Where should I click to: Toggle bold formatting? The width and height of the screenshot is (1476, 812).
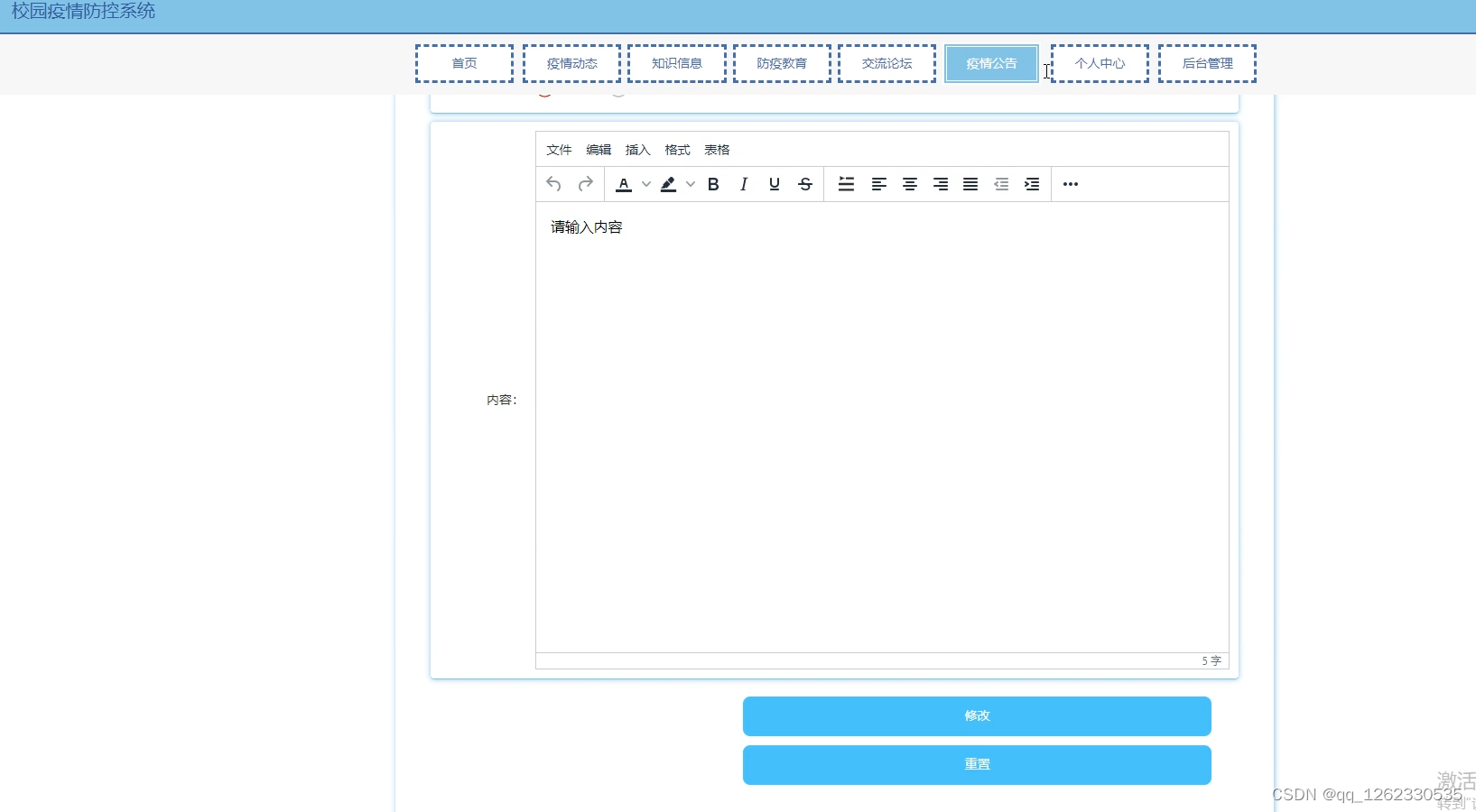coord(713,184)
